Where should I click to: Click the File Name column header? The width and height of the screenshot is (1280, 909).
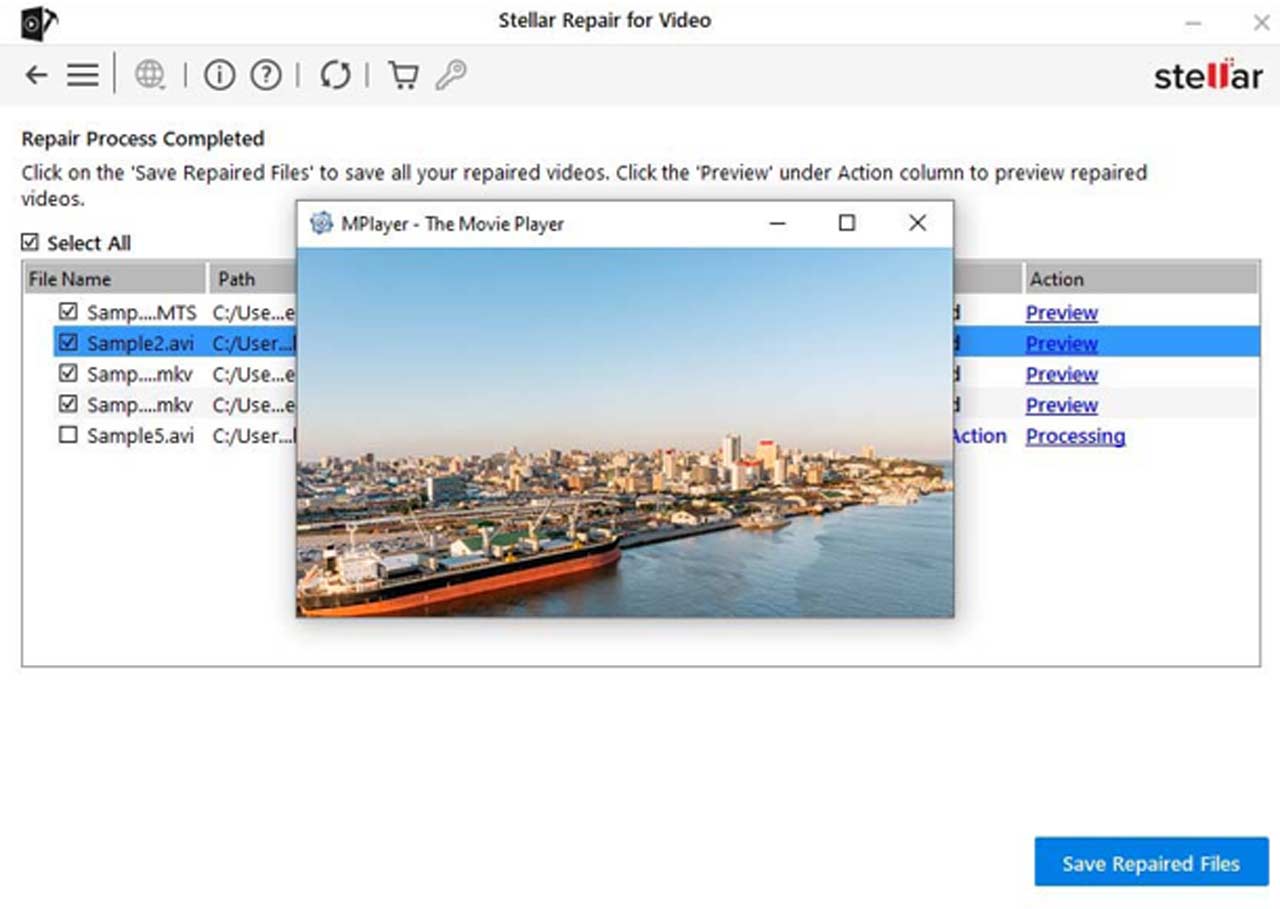pos(70,279)
